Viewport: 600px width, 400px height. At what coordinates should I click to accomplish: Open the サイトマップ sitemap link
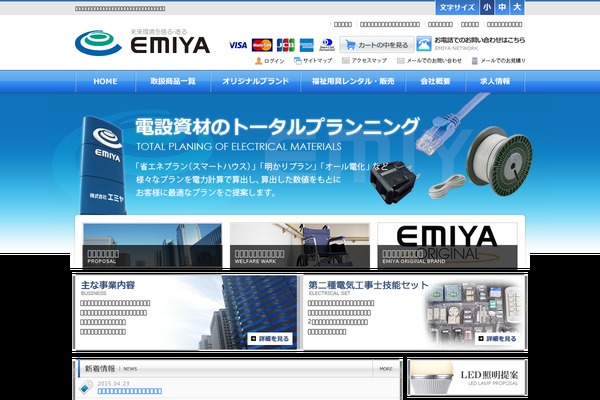(313, 60)
